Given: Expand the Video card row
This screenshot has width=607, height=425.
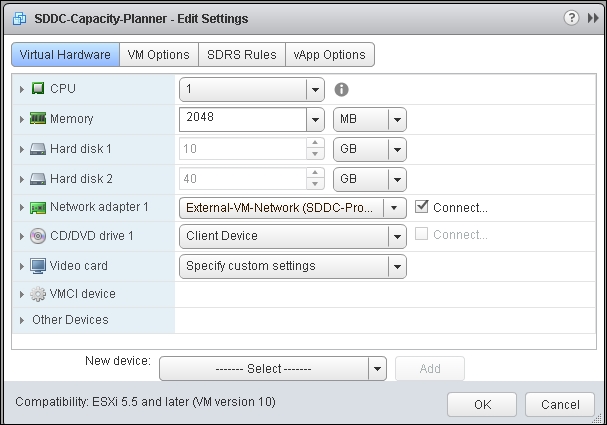Looking at the screenshot, I should [x=22, y=266].
